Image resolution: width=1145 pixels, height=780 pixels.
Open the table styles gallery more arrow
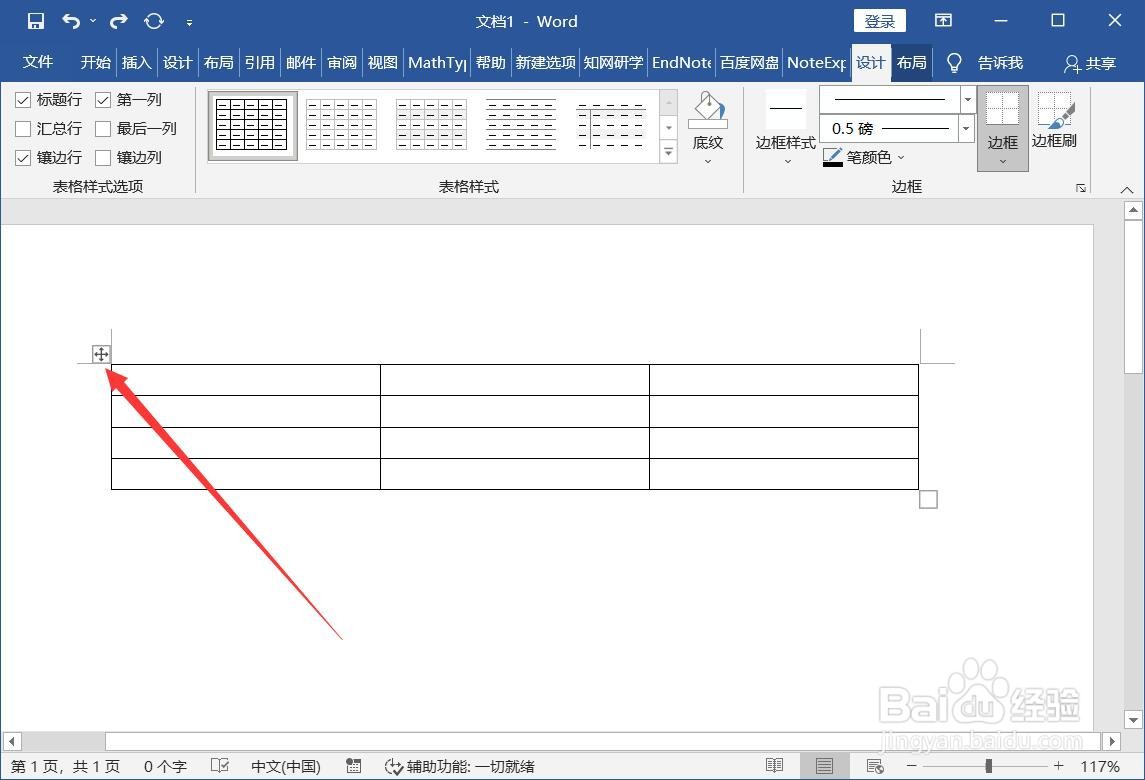point(668,152)
